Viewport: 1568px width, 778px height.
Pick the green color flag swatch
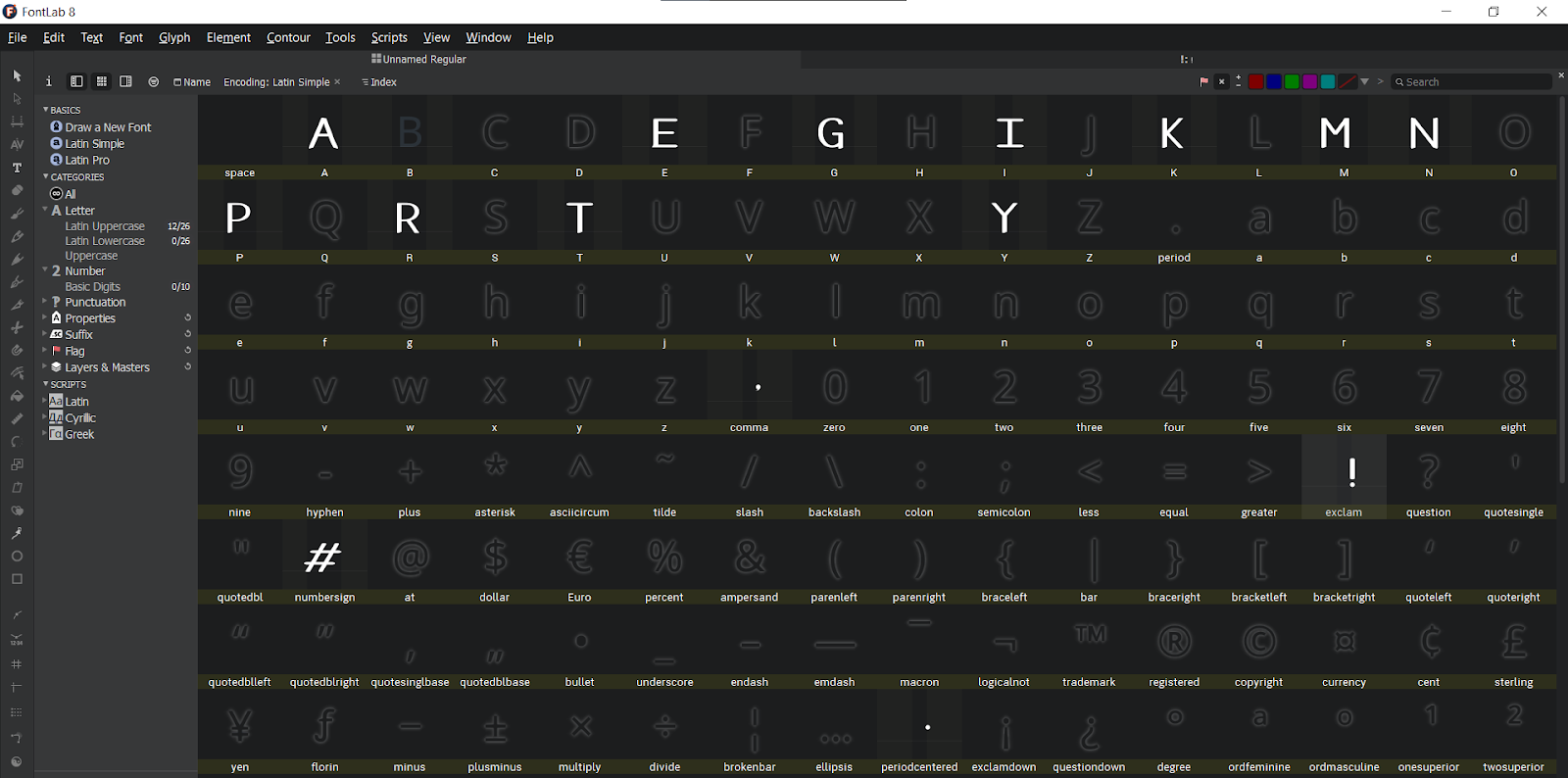1292,82
